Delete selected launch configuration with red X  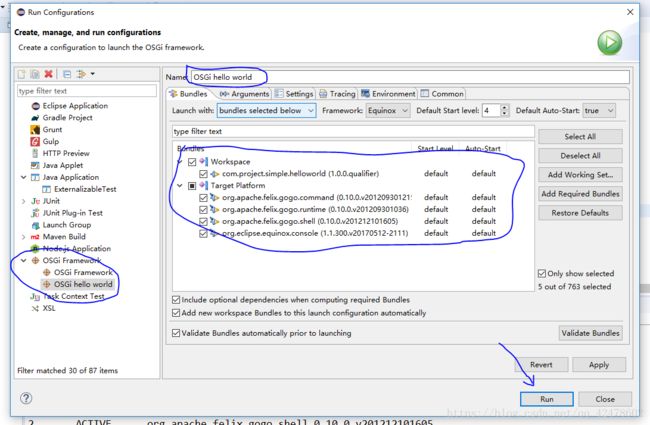(49, 74)
